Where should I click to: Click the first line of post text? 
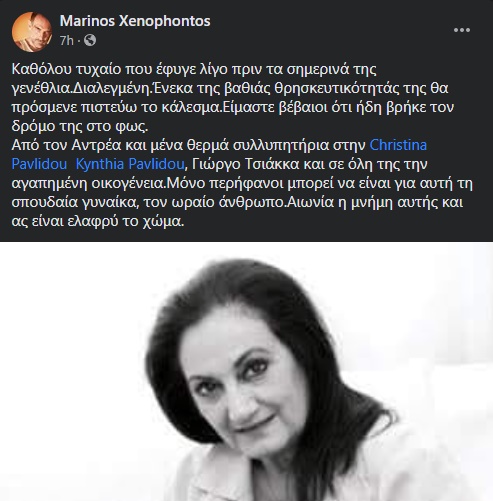tap(194, 69)
